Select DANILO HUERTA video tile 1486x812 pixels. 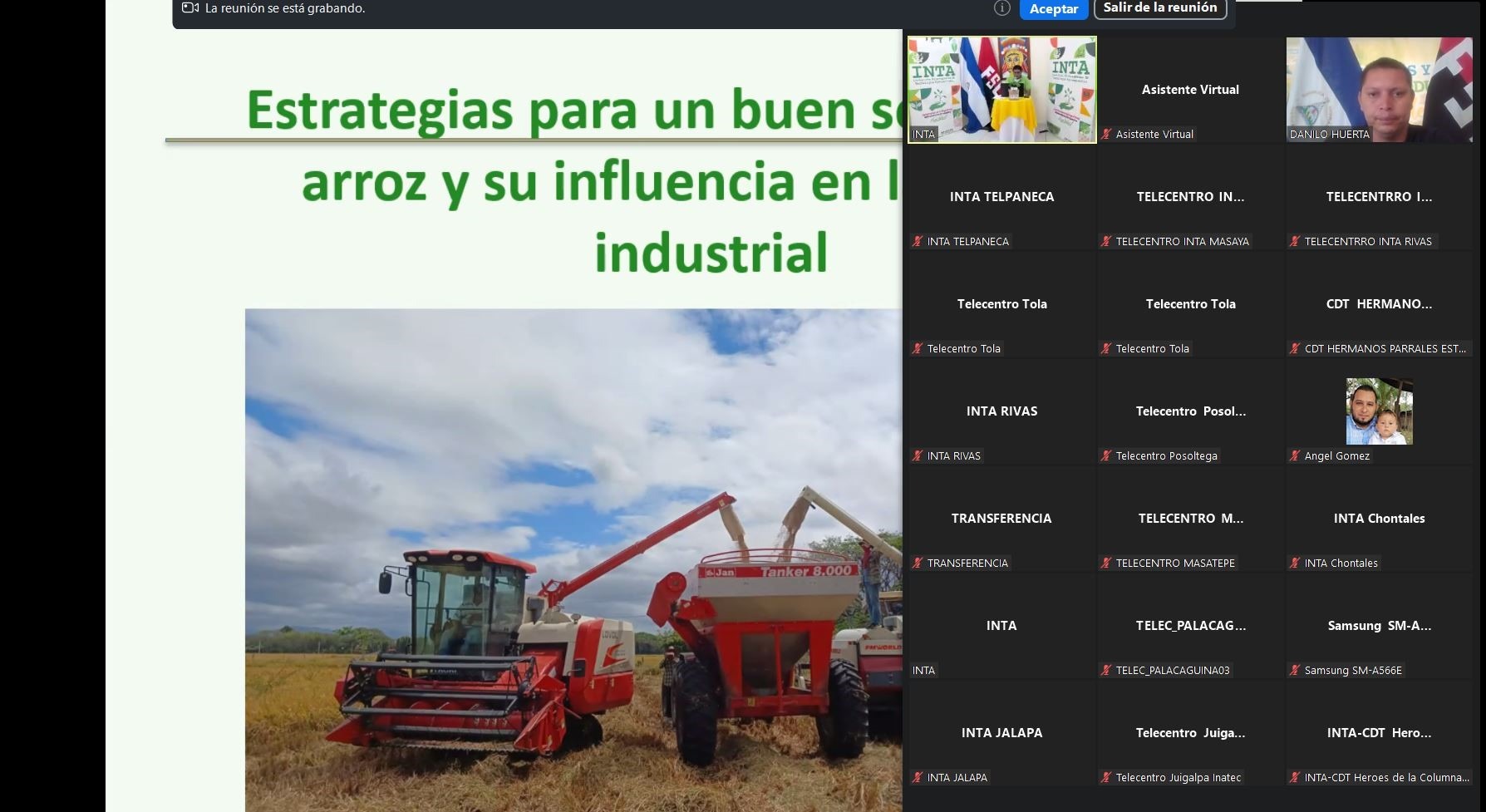click(x=1379, y=90)
